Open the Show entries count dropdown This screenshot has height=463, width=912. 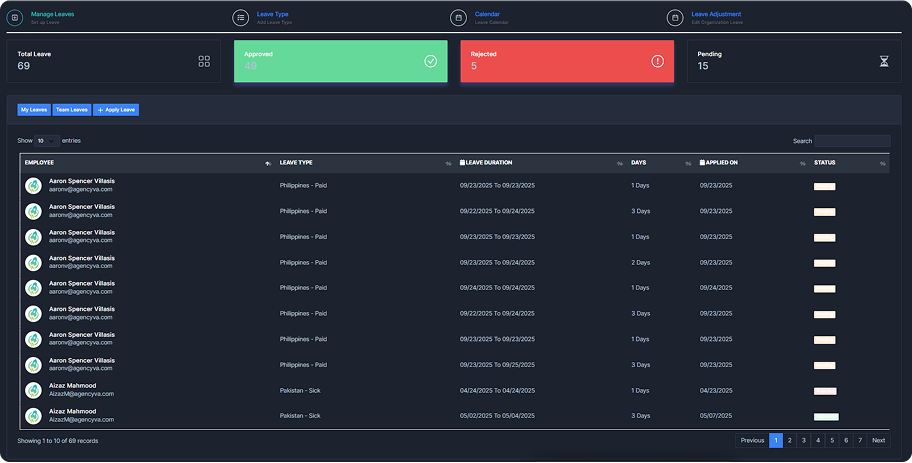[x=47, y=141]
